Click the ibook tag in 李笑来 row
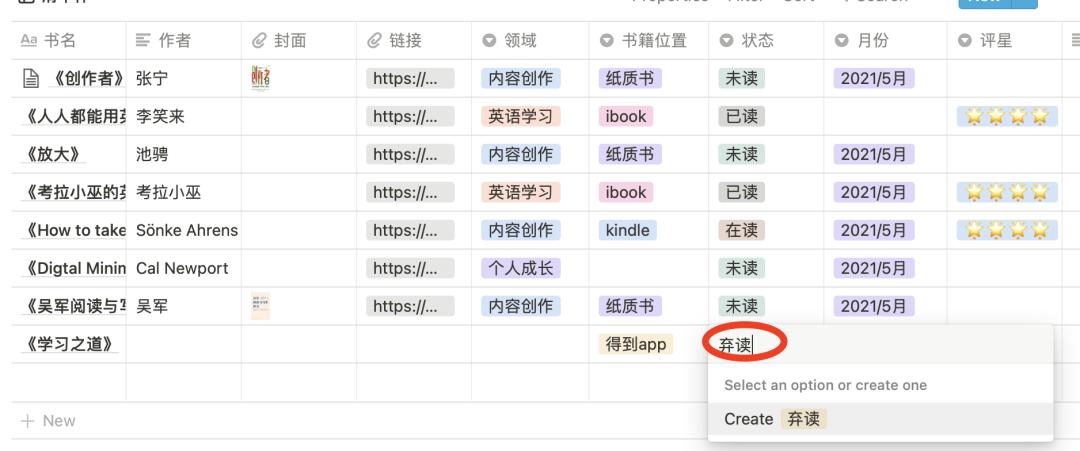1080x451 pixels. [x=626, y=116]
